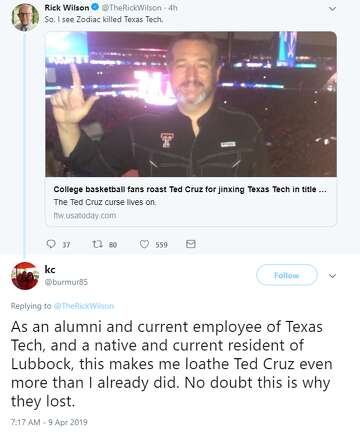Click the 559 likes count
360x435 pixels.
tap(161, 245)
